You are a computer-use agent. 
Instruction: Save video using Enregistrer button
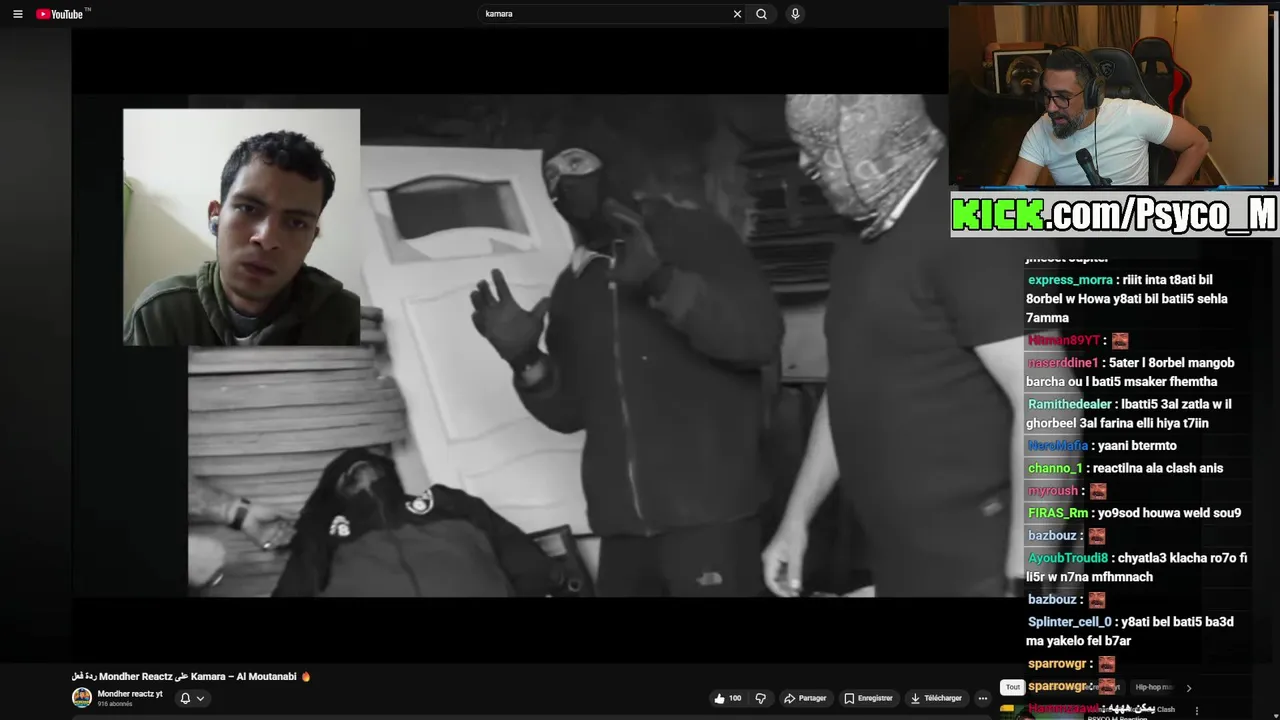pyautogui.click(x=868, y=698)
